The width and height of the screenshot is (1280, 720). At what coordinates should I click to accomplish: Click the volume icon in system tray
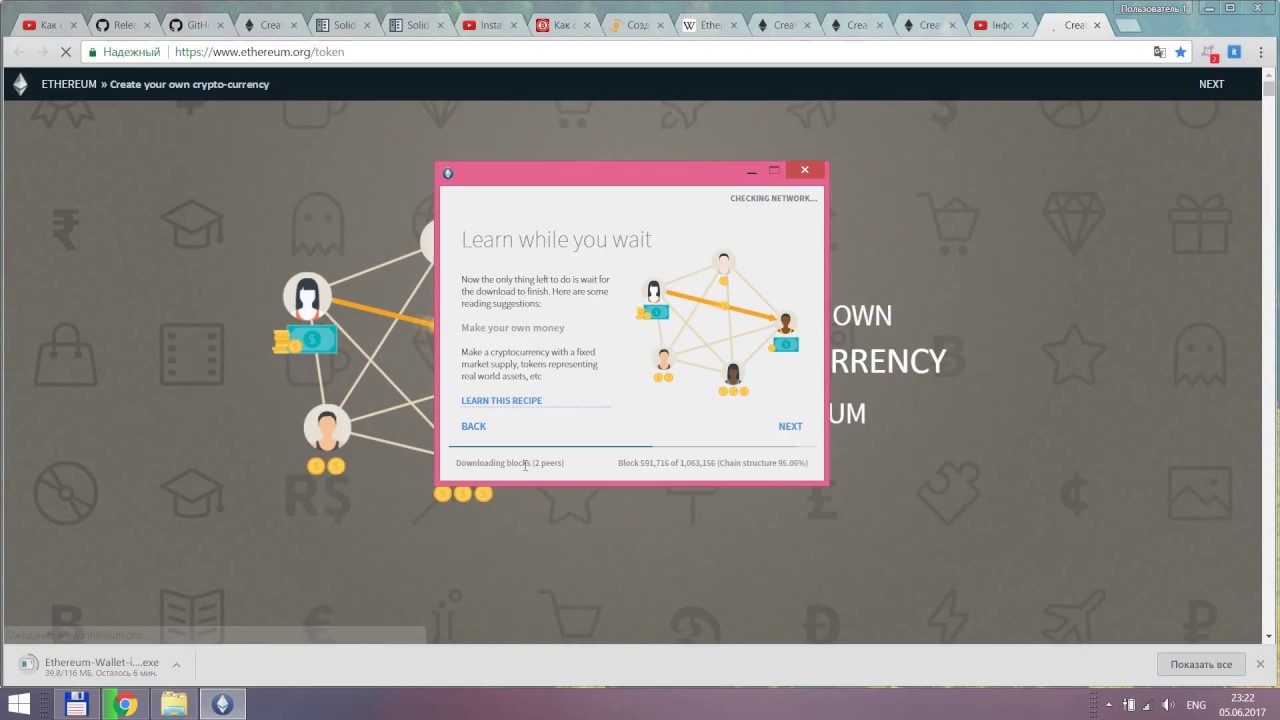1168,705
